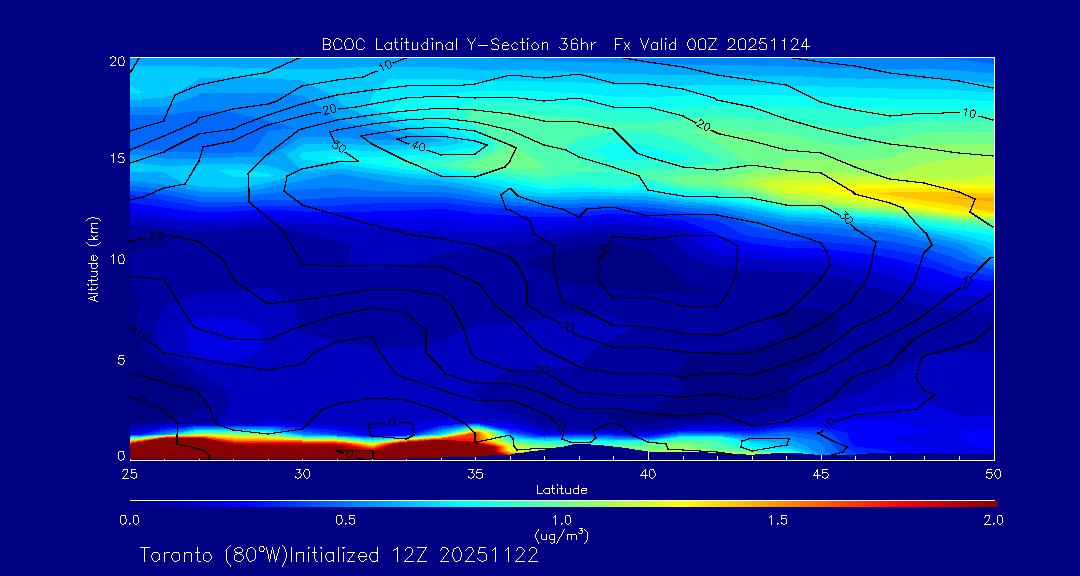The height and width of the screenshot is (576, 1080).
Task: Click the colorbar label 0.5
Action: point(346,520)
